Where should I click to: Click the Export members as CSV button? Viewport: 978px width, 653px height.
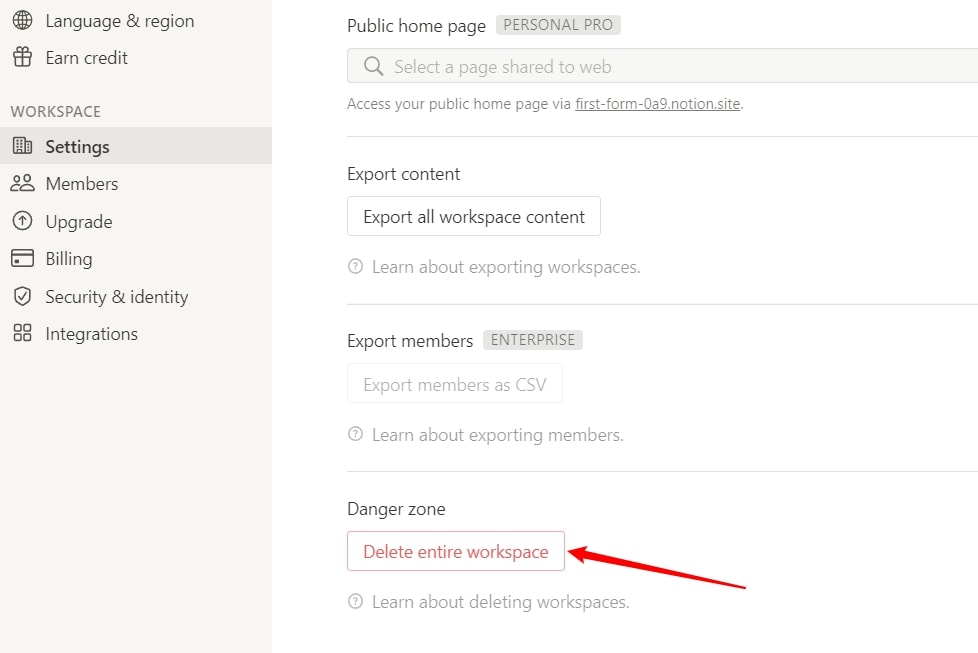click(455, 384)
